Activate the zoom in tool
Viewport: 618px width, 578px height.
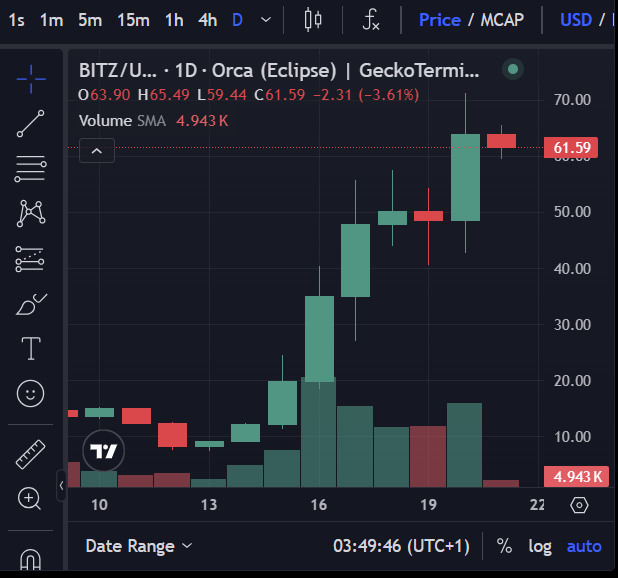30,498
